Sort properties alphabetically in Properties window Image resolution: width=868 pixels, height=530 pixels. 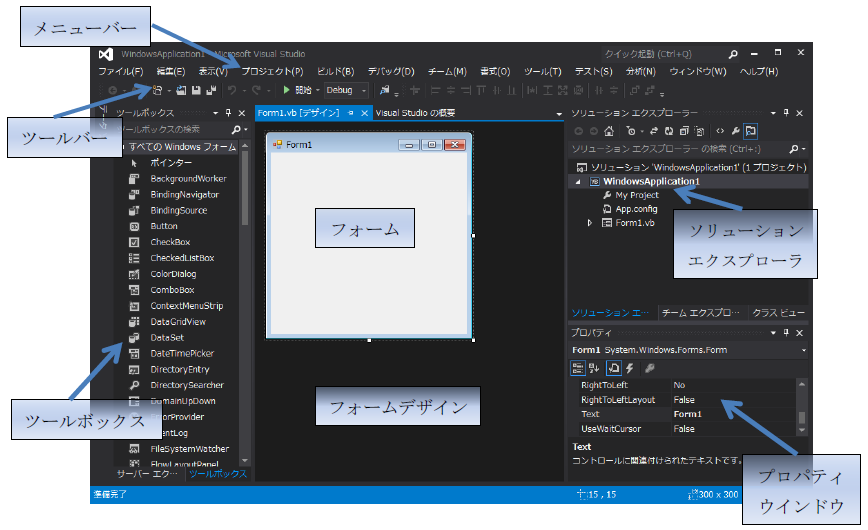(x=594, y=368)
